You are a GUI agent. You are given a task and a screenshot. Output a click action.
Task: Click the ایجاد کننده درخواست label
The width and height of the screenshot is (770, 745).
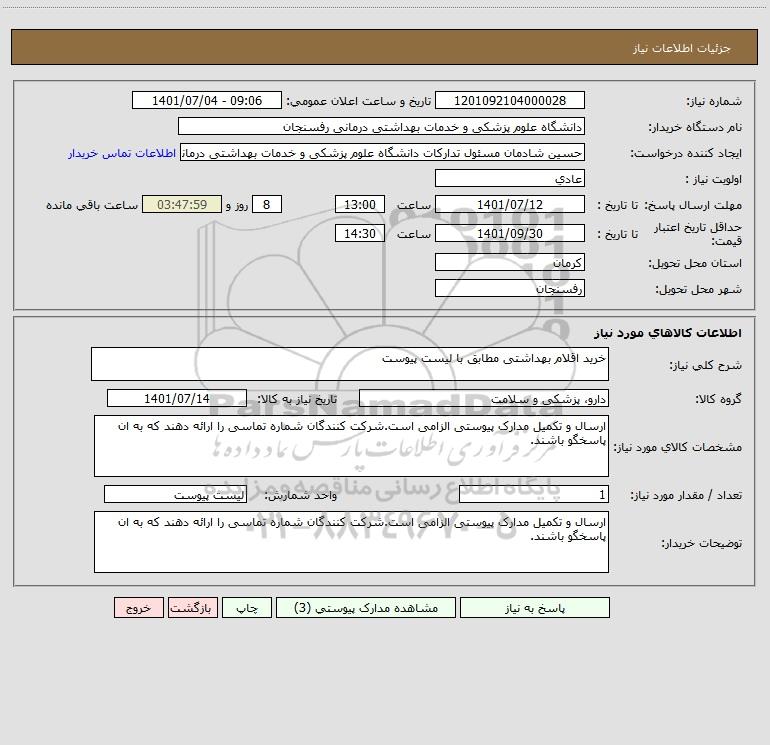[x=686, y=153]
